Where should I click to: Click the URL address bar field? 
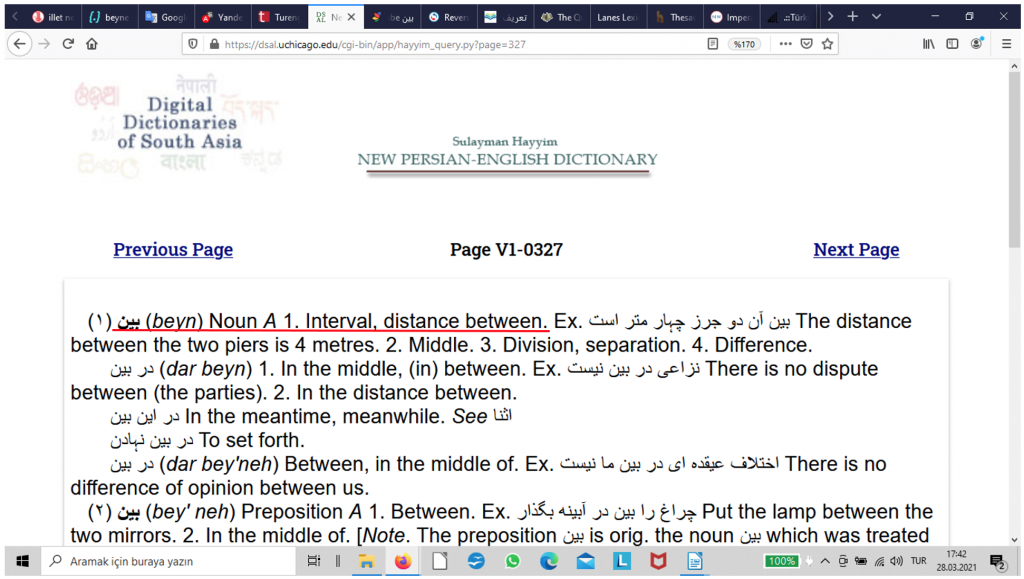pyautogui.click(x=450, y=44)
